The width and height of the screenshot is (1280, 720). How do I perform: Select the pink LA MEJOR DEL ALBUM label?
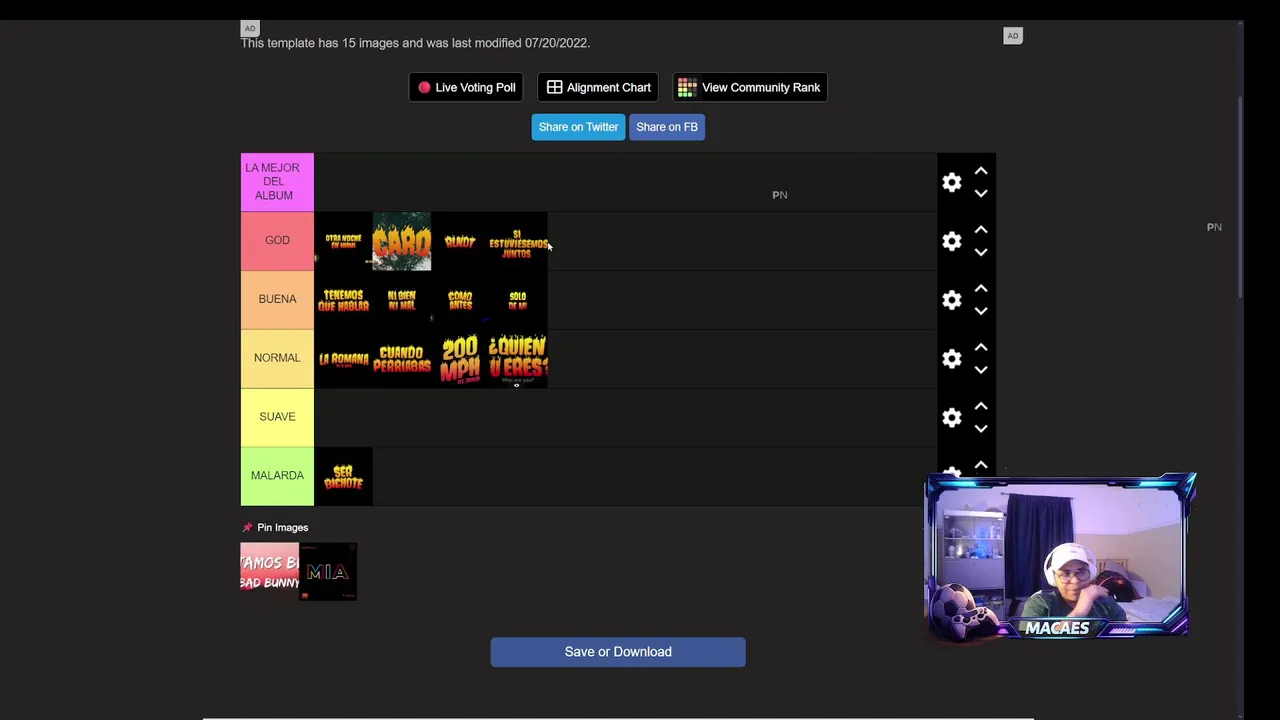click(x=277, y=182)
